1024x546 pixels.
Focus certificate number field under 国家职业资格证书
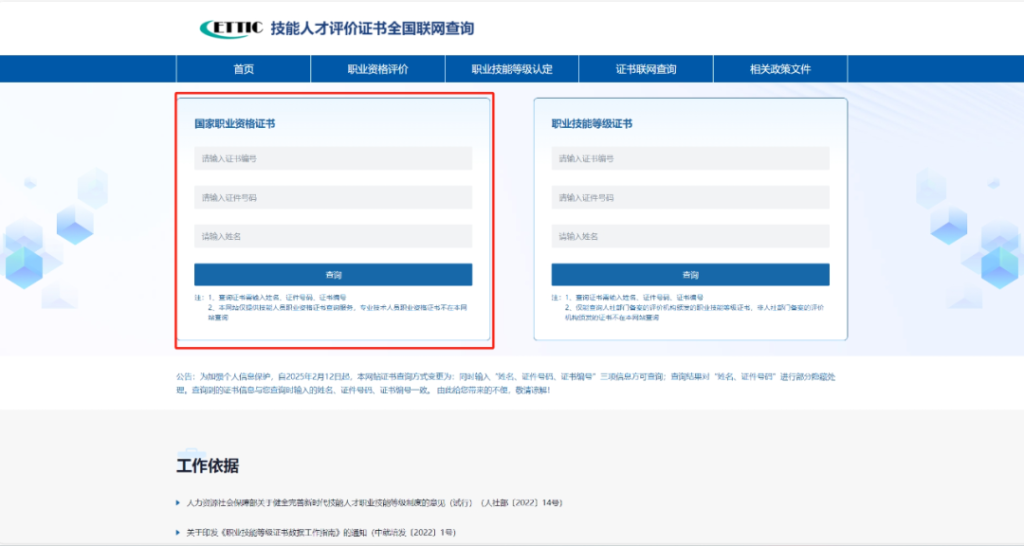(333, 159)
